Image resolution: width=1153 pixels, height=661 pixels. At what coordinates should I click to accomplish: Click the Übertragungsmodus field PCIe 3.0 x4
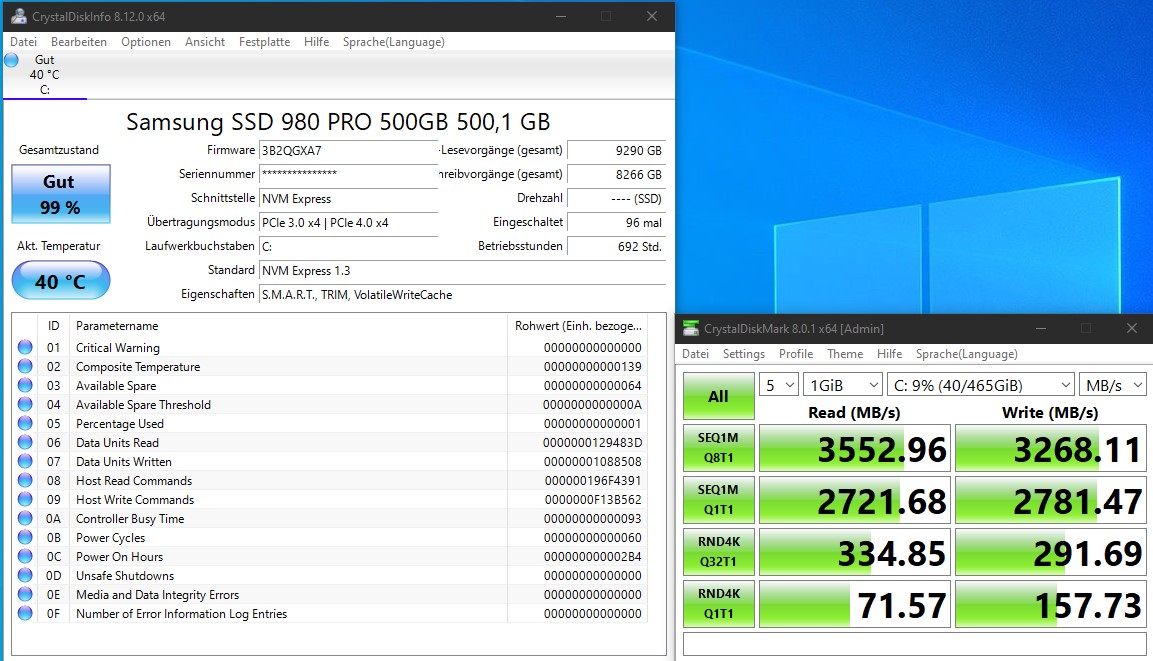(349, 223)
